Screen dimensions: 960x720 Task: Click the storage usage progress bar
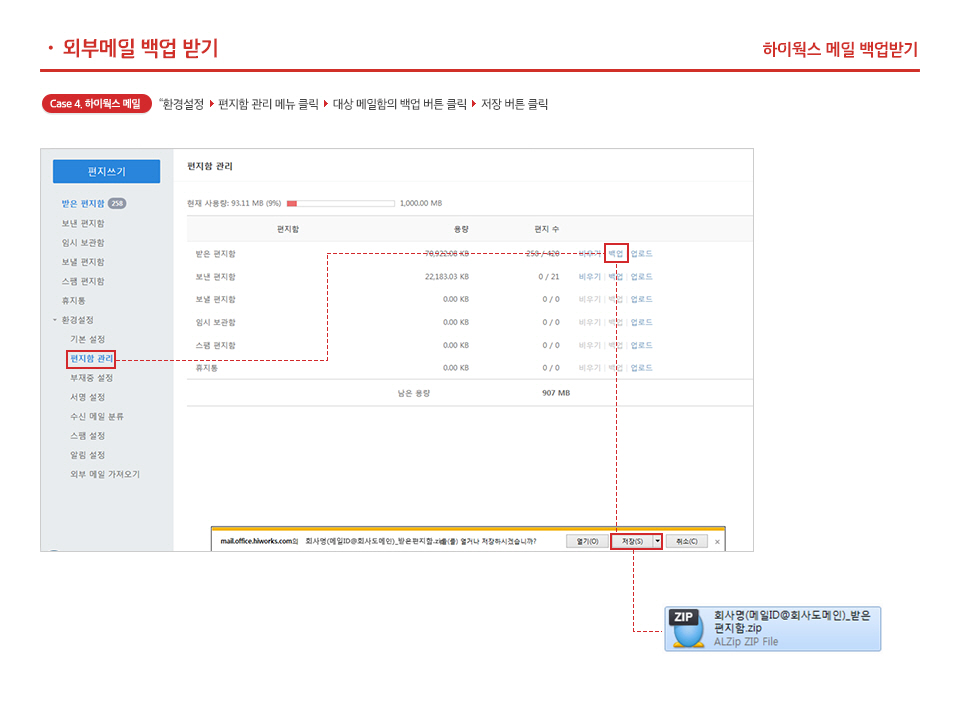[x=340, y=203]
